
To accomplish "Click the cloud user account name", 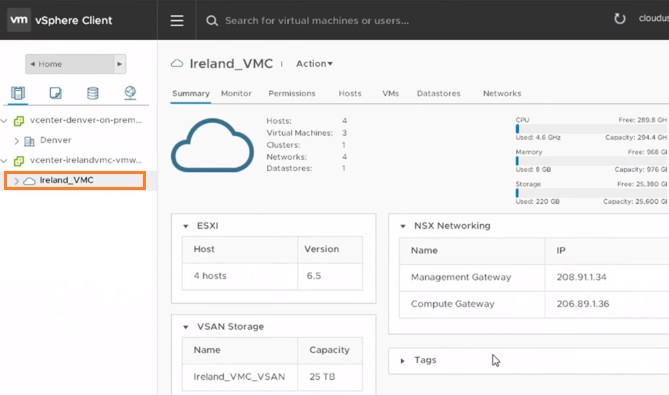I will coord(653,18).
